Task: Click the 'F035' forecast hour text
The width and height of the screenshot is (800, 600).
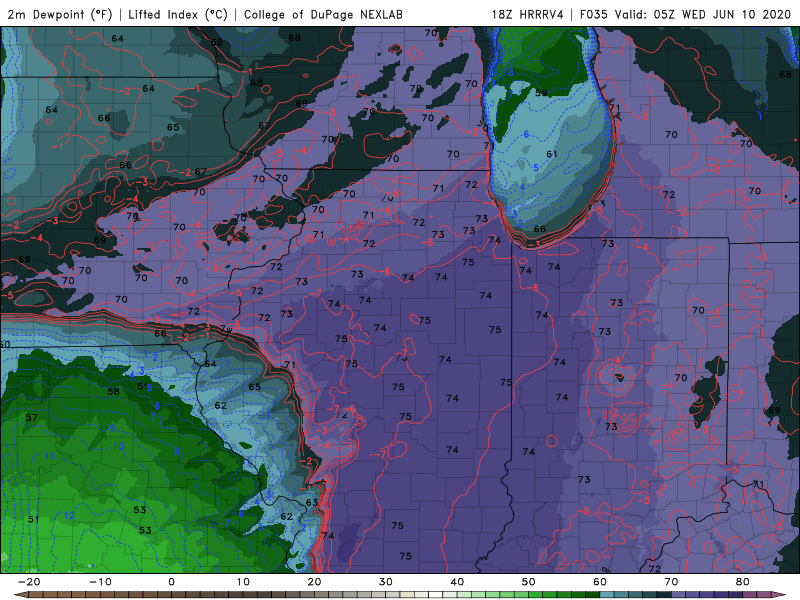Action: click(x=593, y=14)
